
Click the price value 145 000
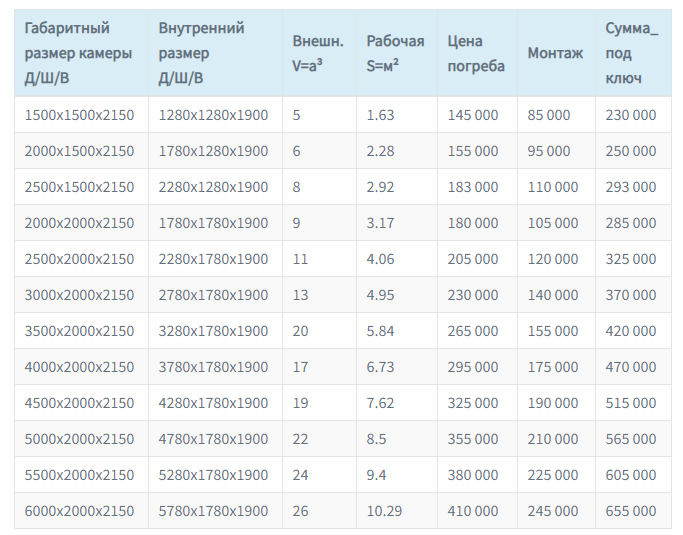click(x=473, y=115)
